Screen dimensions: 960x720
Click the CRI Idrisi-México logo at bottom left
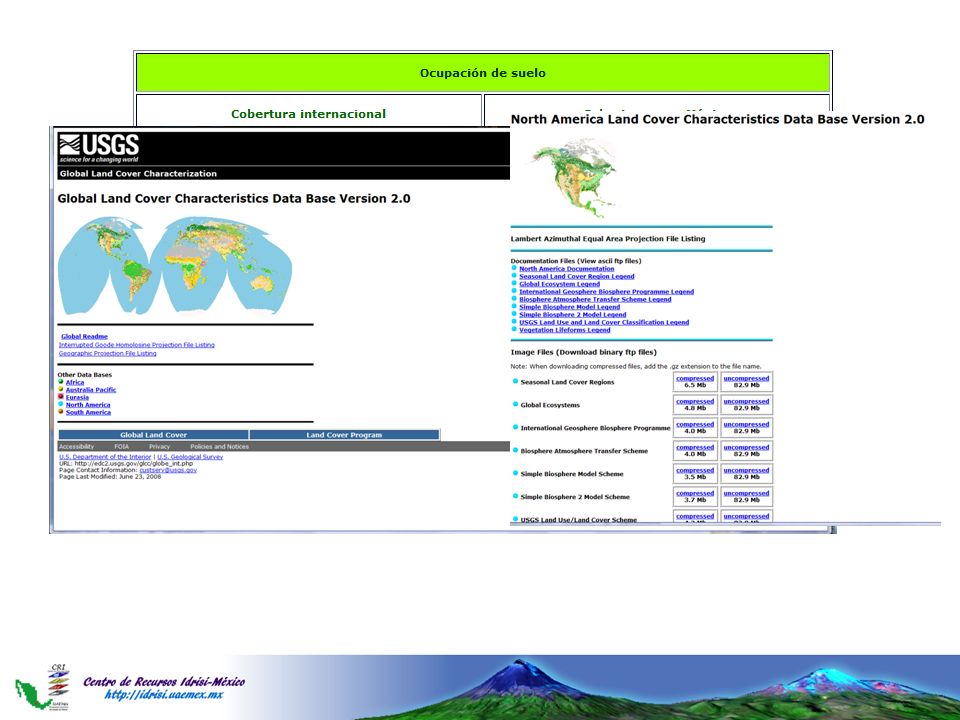(42, 688)
